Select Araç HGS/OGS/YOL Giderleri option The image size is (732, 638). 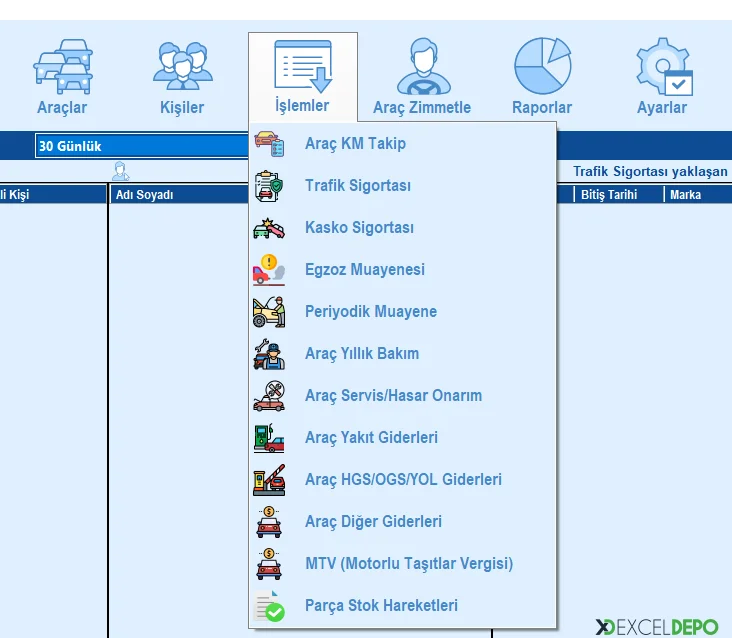(x=403, y=480)
